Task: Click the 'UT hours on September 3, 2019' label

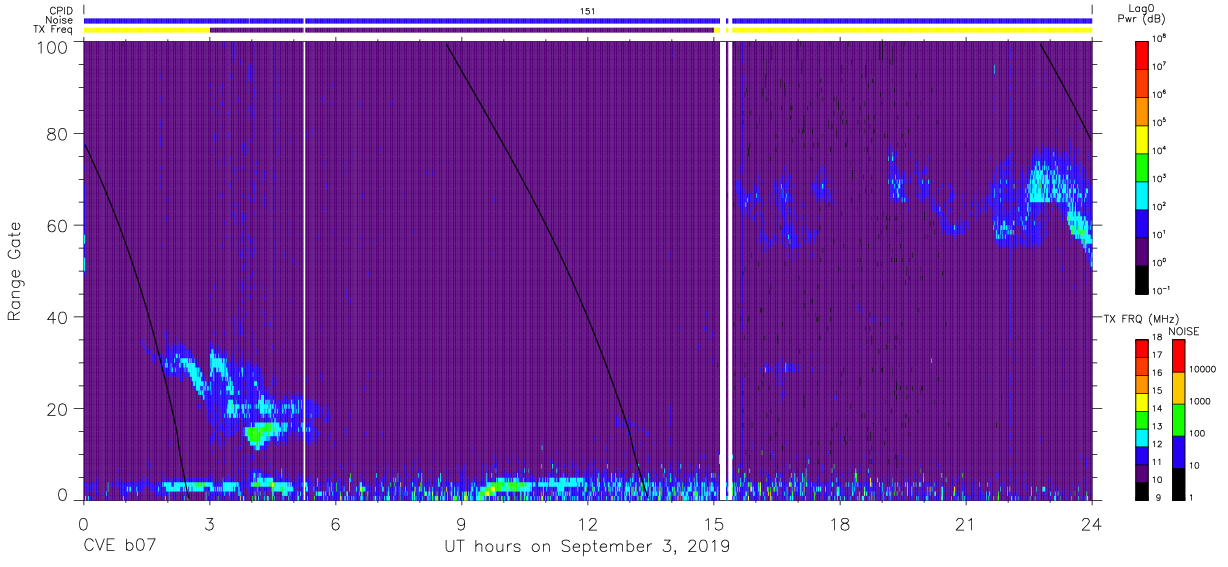Action: [x=587, y=547]
